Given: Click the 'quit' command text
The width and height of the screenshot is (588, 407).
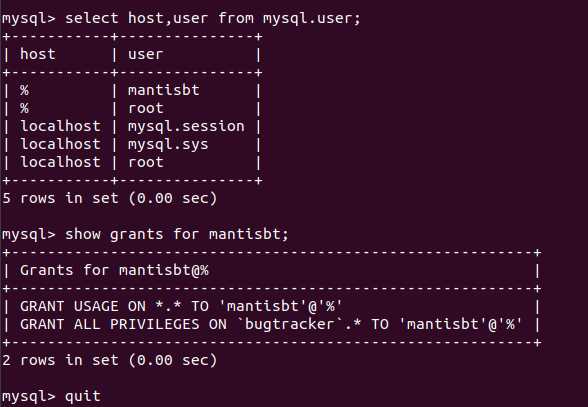Looking at the screenshot, I should (83, 396).
